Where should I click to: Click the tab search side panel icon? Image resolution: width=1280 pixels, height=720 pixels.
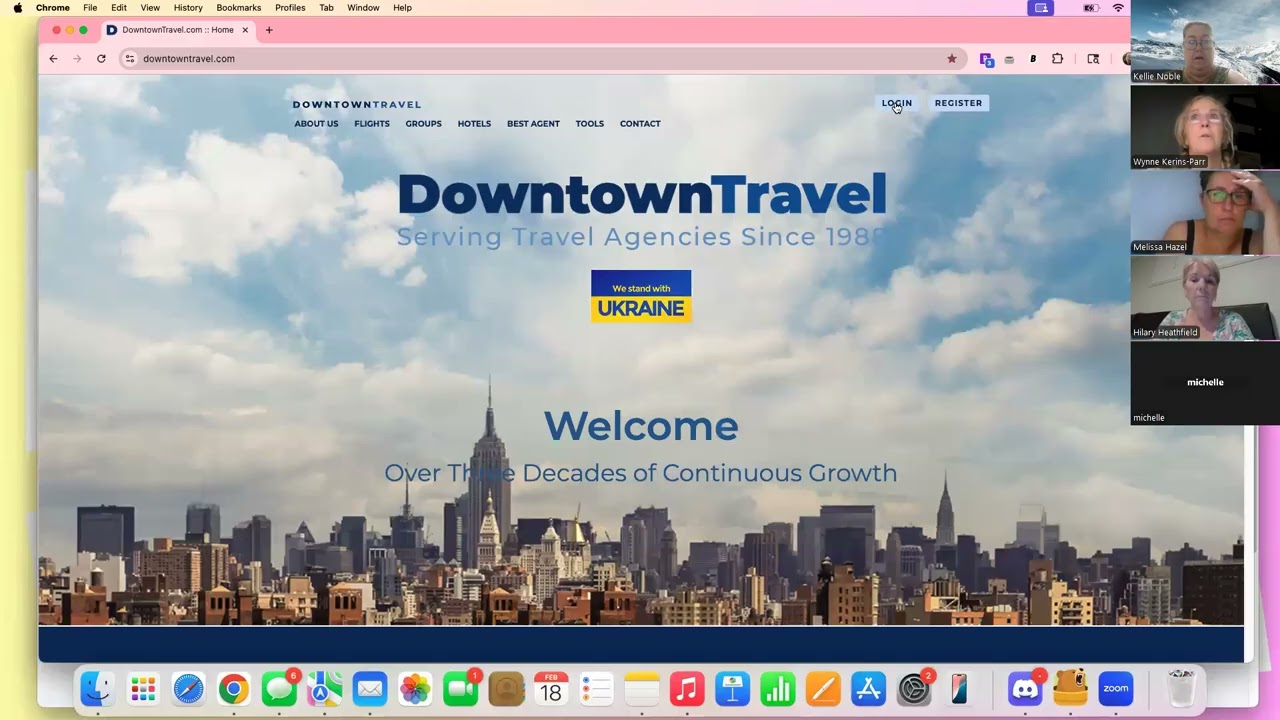pos(1093,59)
